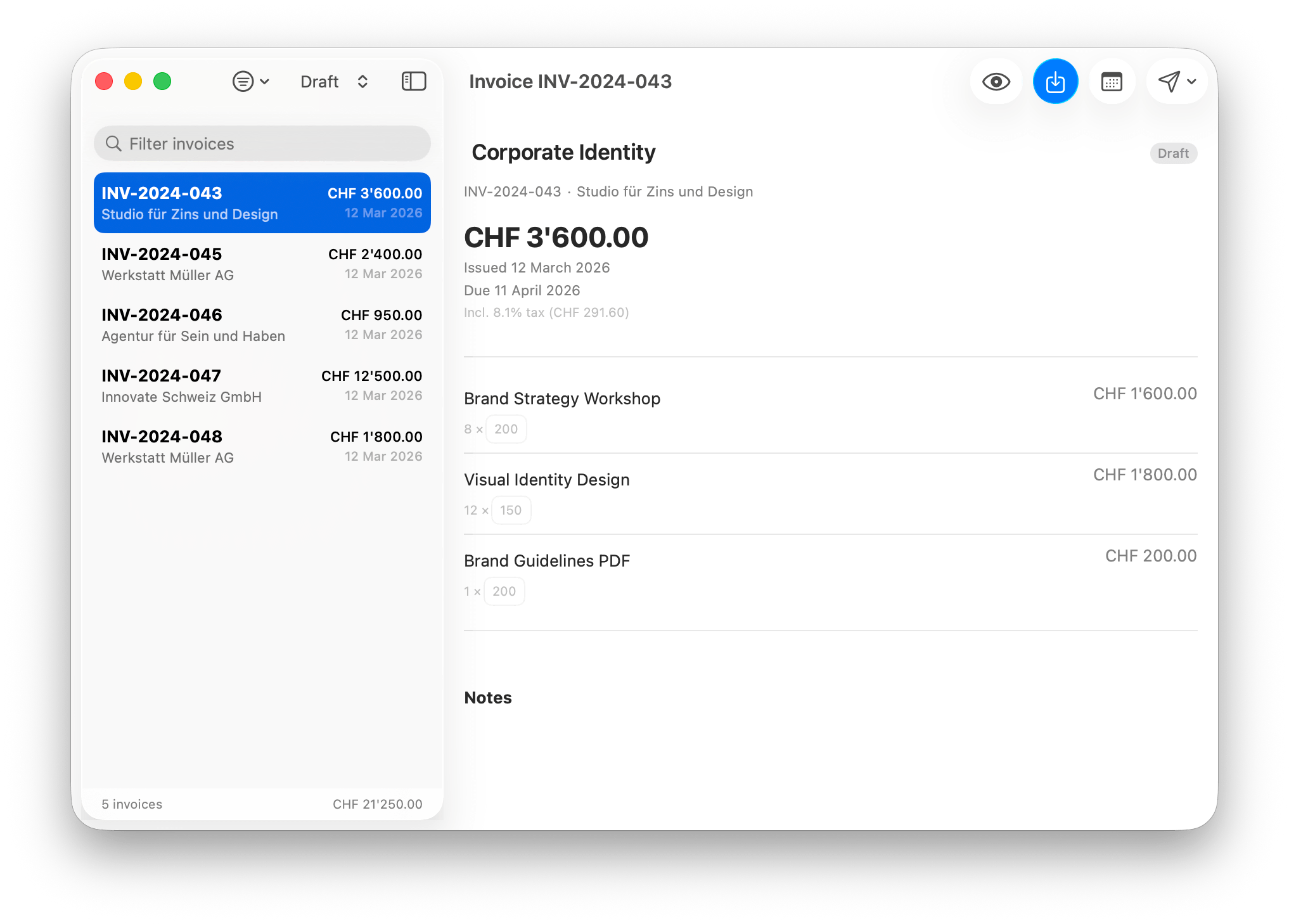Viewport: 1289px width, 924px height.
Task: Click the magnifier icon in the filter field
Action: pyautogui.click(x=114, y=143)
